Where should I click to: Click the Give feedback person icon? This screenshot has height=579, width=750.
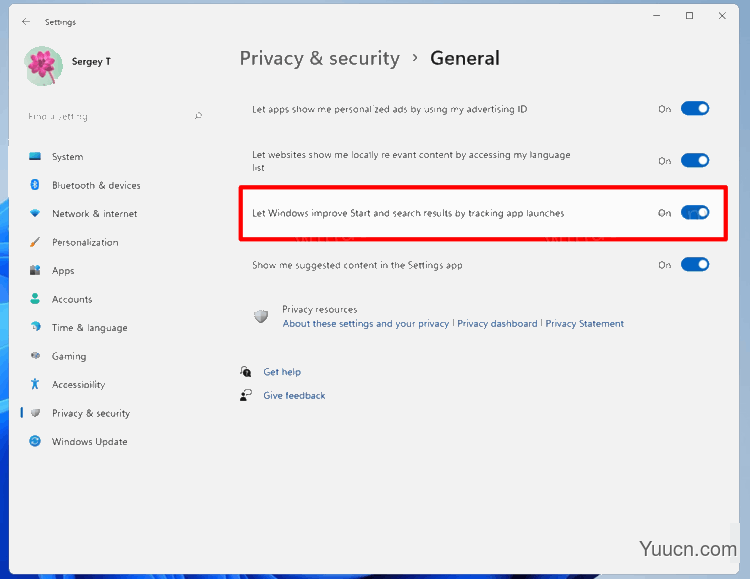[246, 395]
